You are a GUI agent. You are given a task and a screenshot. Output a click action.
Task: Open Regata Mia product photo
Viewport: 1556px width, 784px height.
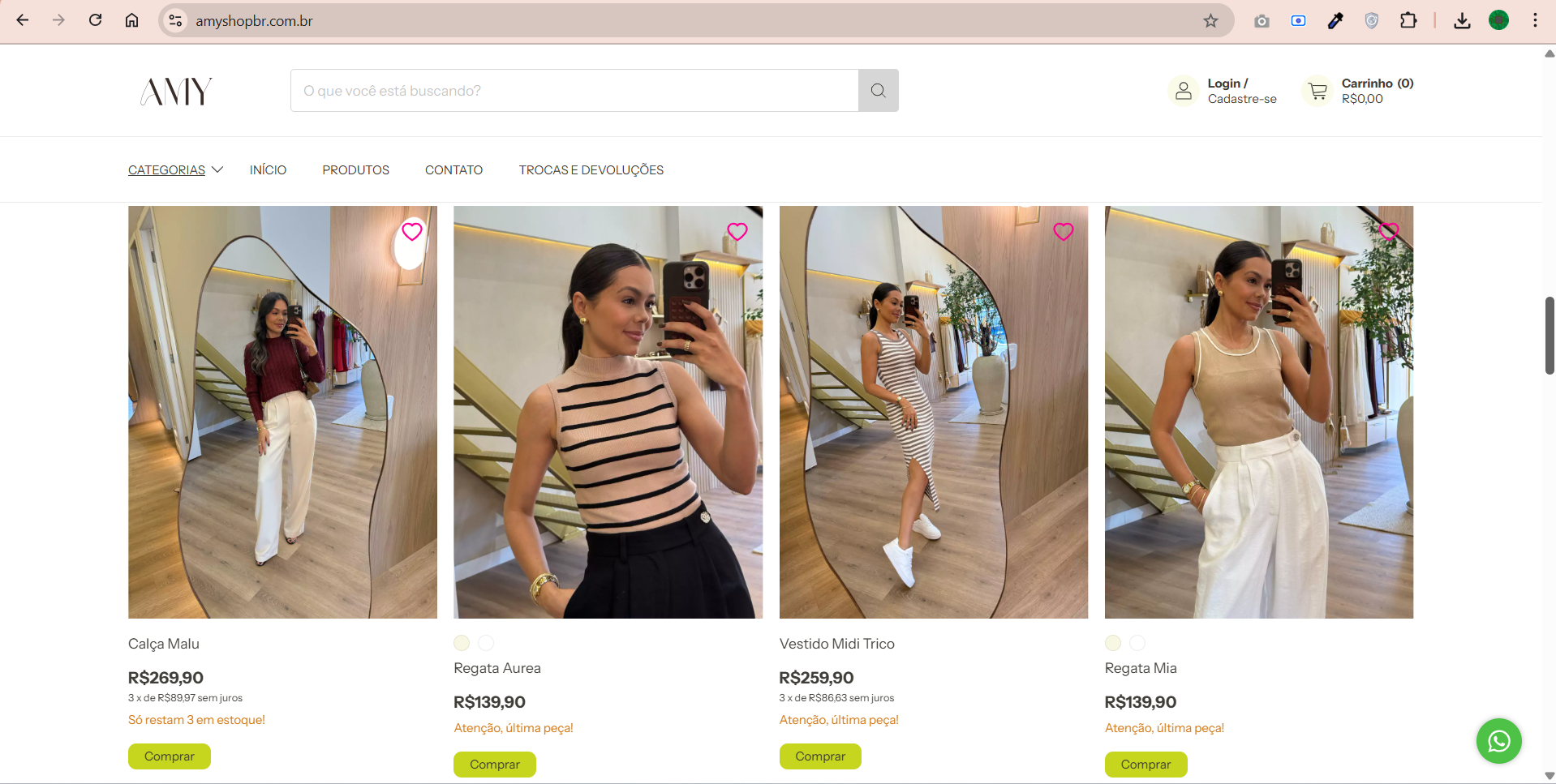(1259, 412)
